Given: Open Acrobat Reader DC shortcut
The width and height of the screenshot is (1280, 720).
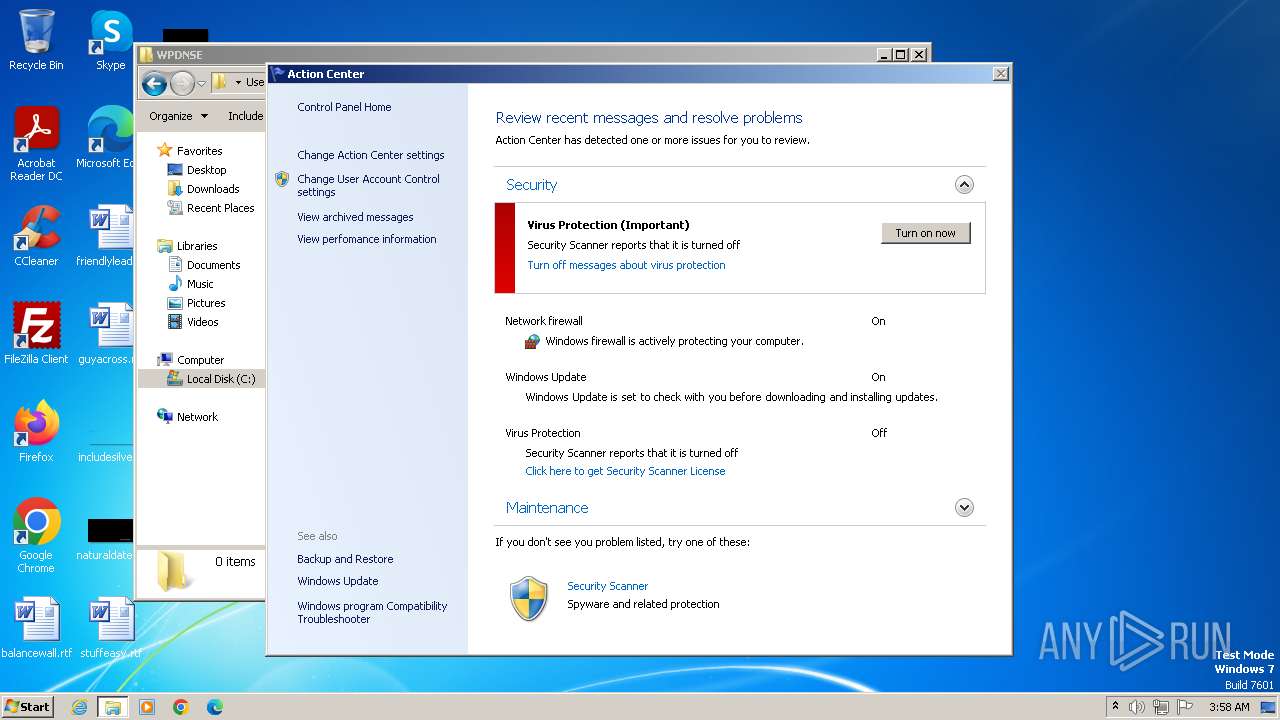Looking at the screenshot, I should pos(36,144).
